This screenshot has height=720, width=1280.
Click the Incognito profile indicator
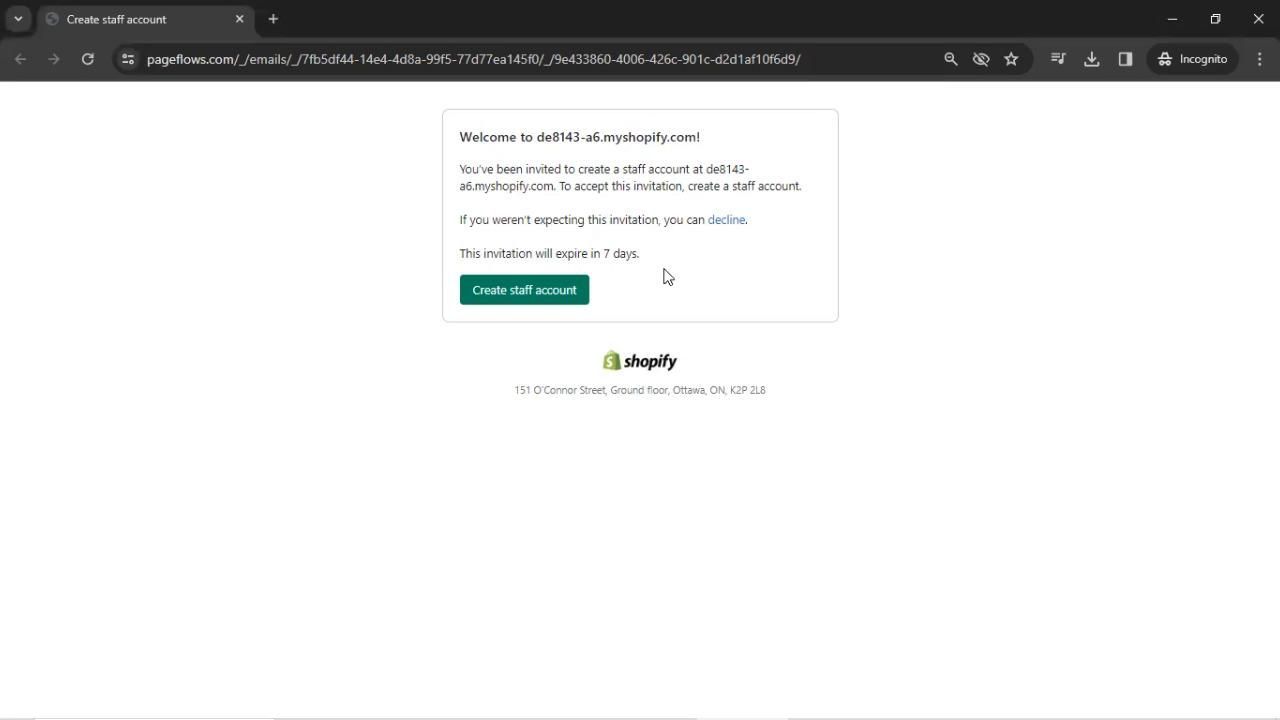(1192, 59)
